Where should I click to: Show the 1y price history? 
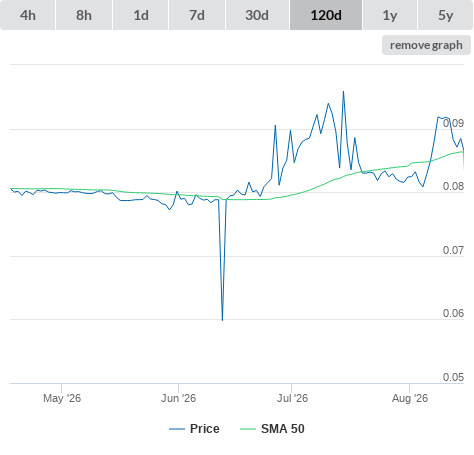pyautogui.click(x=390, y=15)
